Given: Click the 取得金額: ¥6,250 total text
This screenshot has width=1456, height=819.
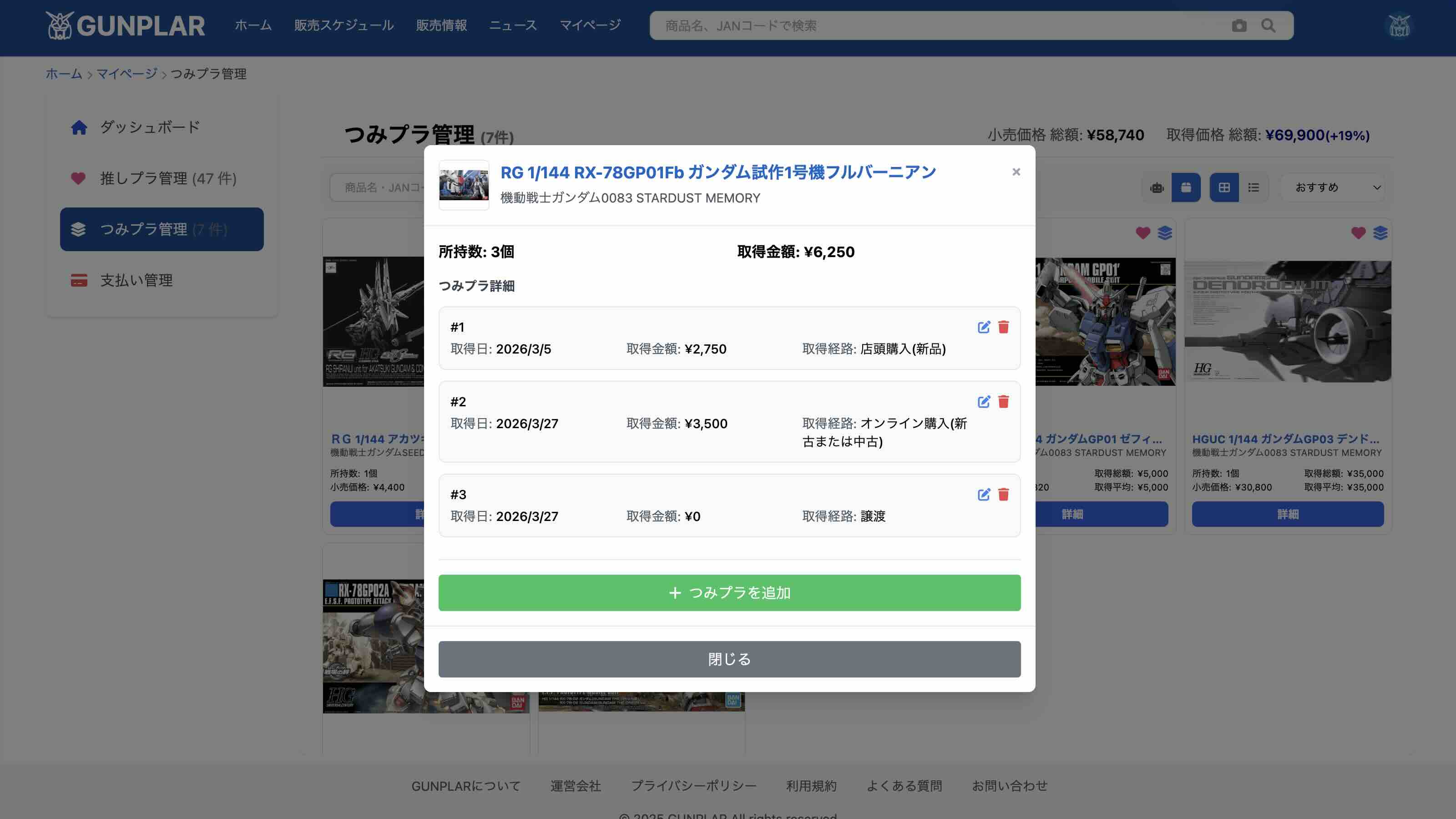Looking at the screenshot, I should tap(796, 252).
